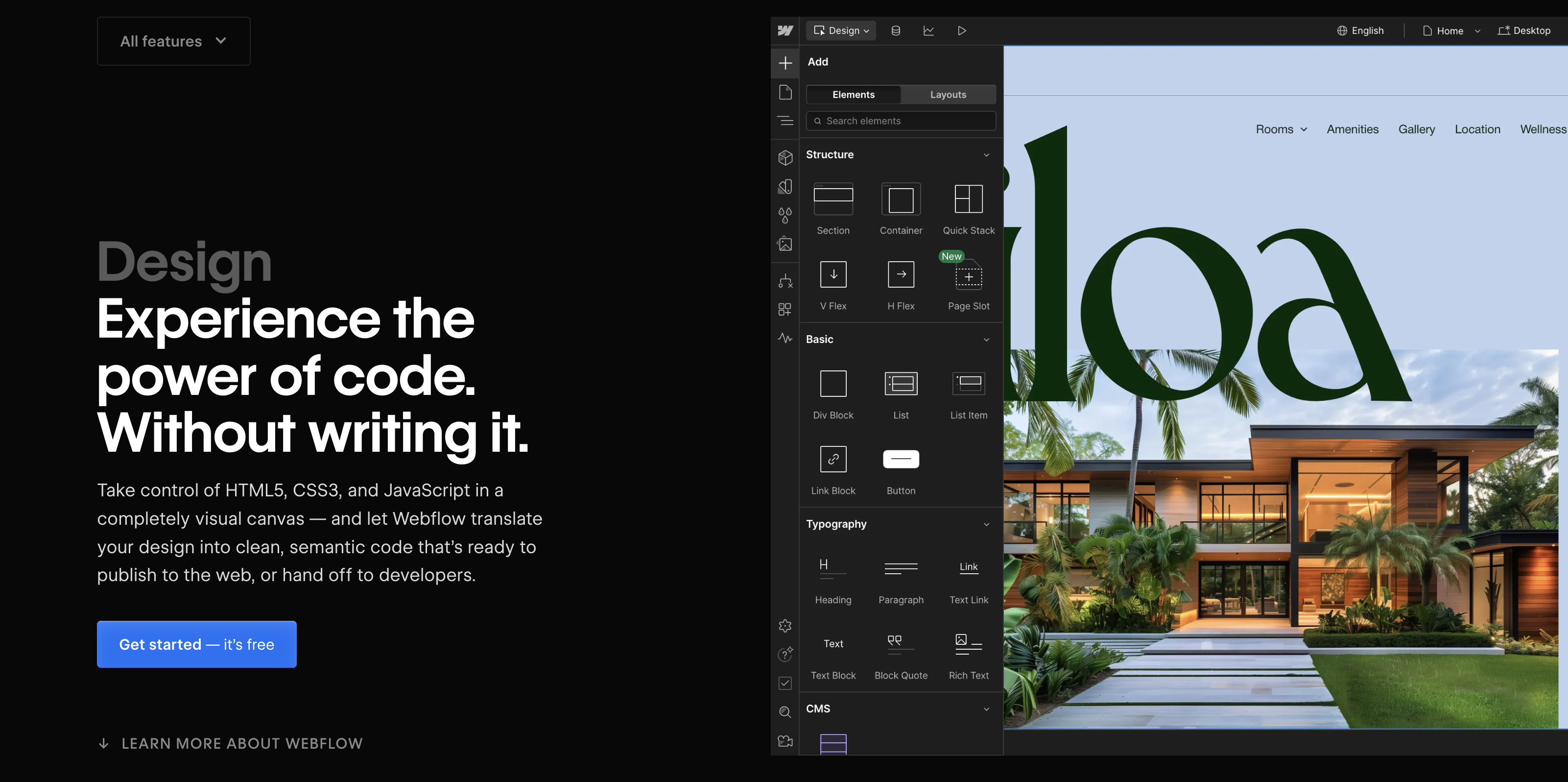Select the Elements tab
1568x782 pixels.
point(854,95)
